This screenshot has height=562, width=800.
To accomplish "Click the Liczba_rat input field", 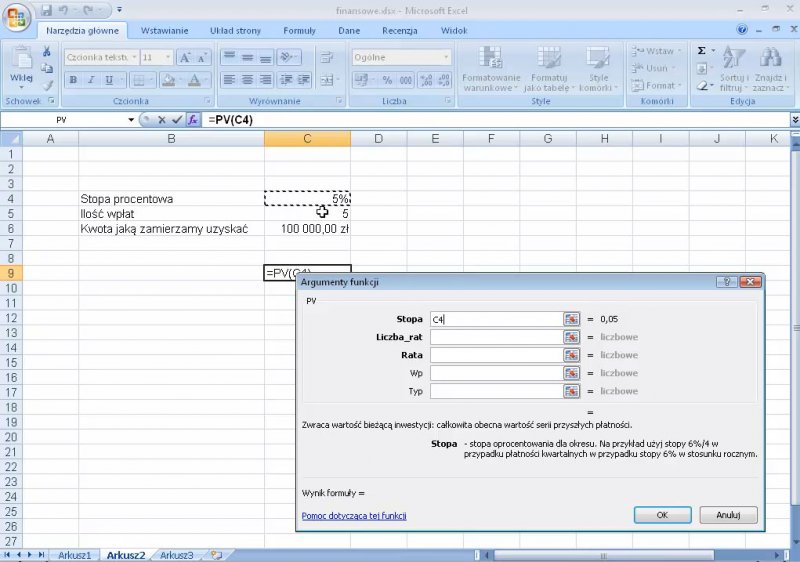I will pos(495,337).
